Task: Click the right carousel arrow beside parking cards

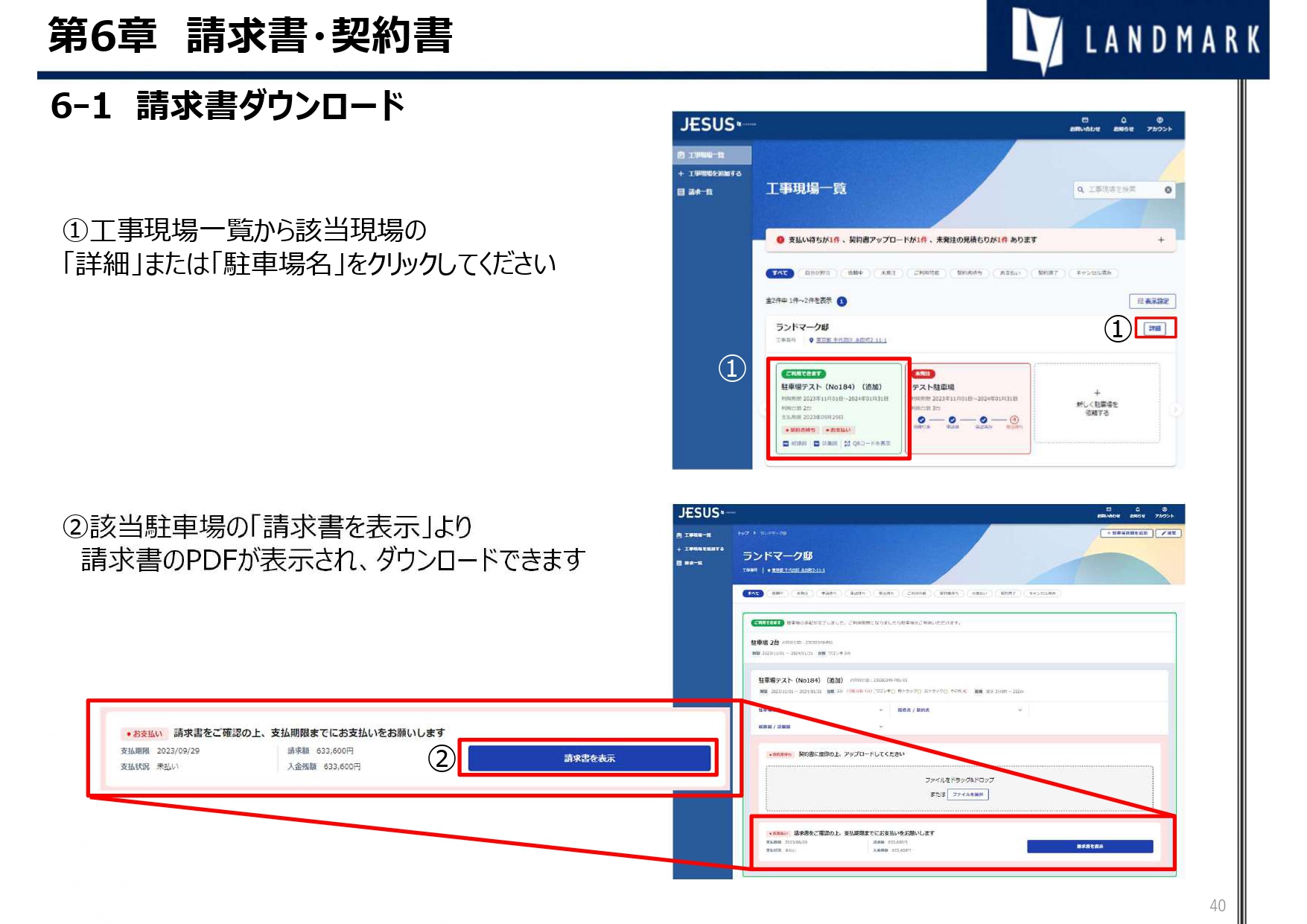Action: pyautogui.click(x=1175, y=410)
